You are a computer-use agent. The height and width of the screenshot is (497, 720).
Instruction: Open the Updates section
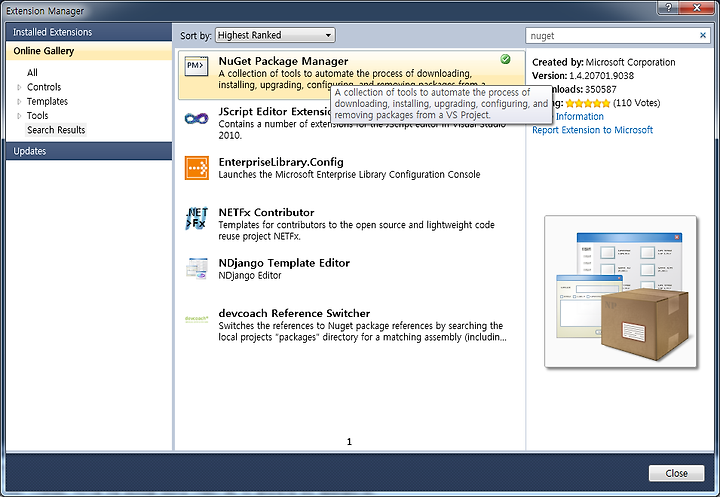(x=89, y=151)
